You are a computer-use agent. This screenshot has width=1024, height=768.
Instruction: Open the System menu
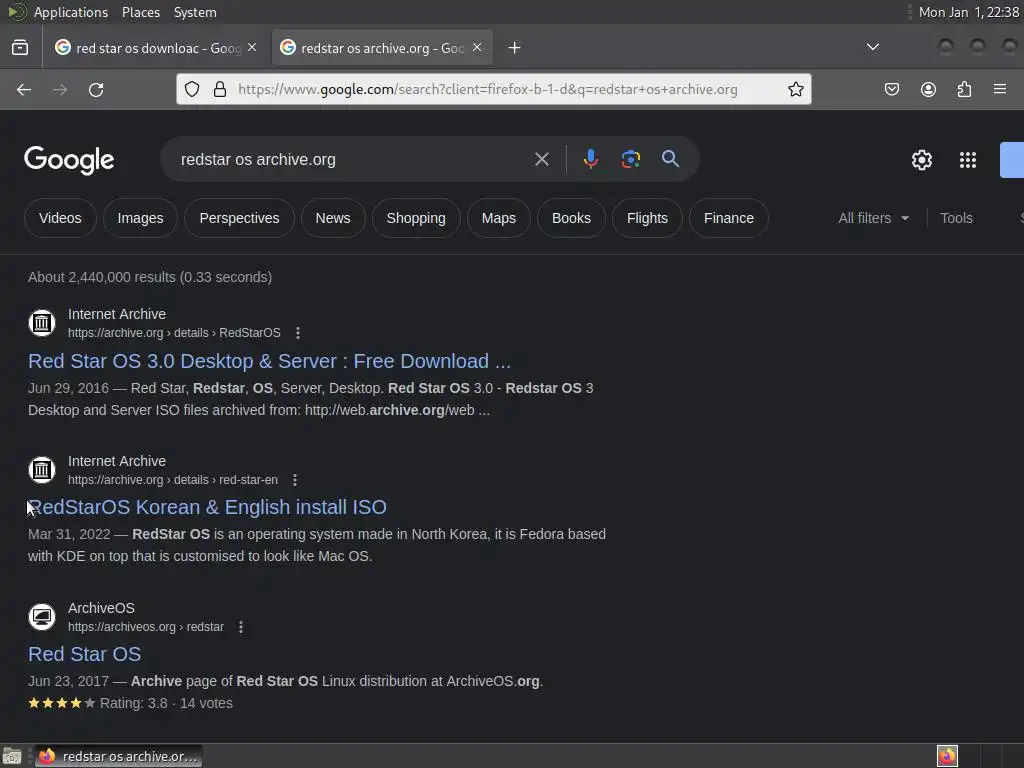click(x=195, y=12)
